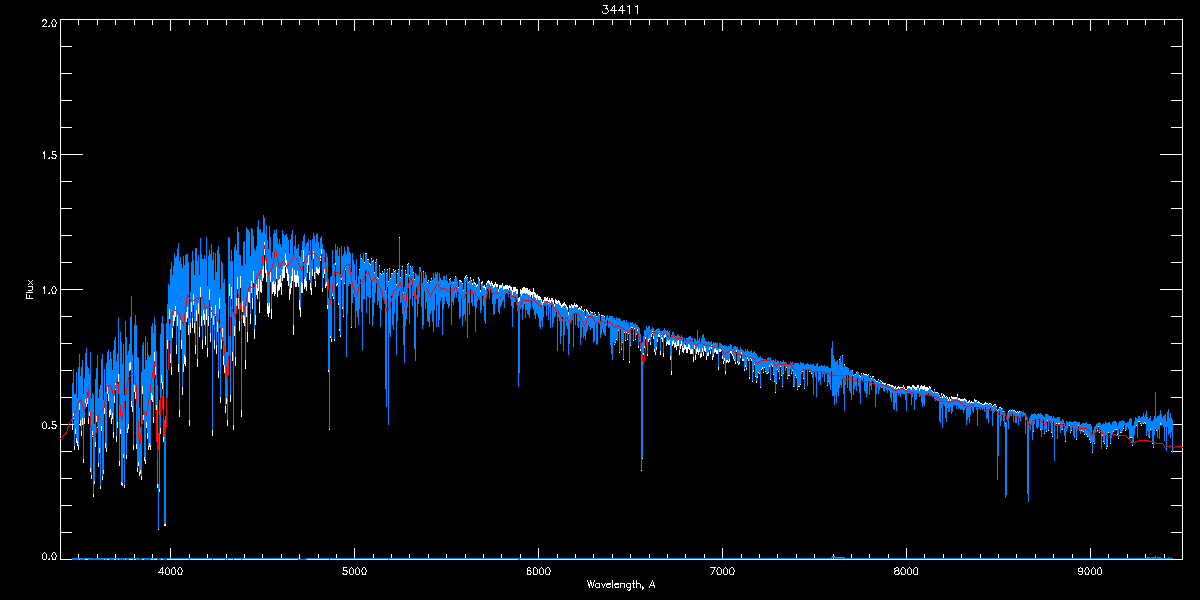Viewport: 1200px width, 600px height.
Task: Click the Flux y-axis label
Action: pyautogui.click(x=30, y=289)
